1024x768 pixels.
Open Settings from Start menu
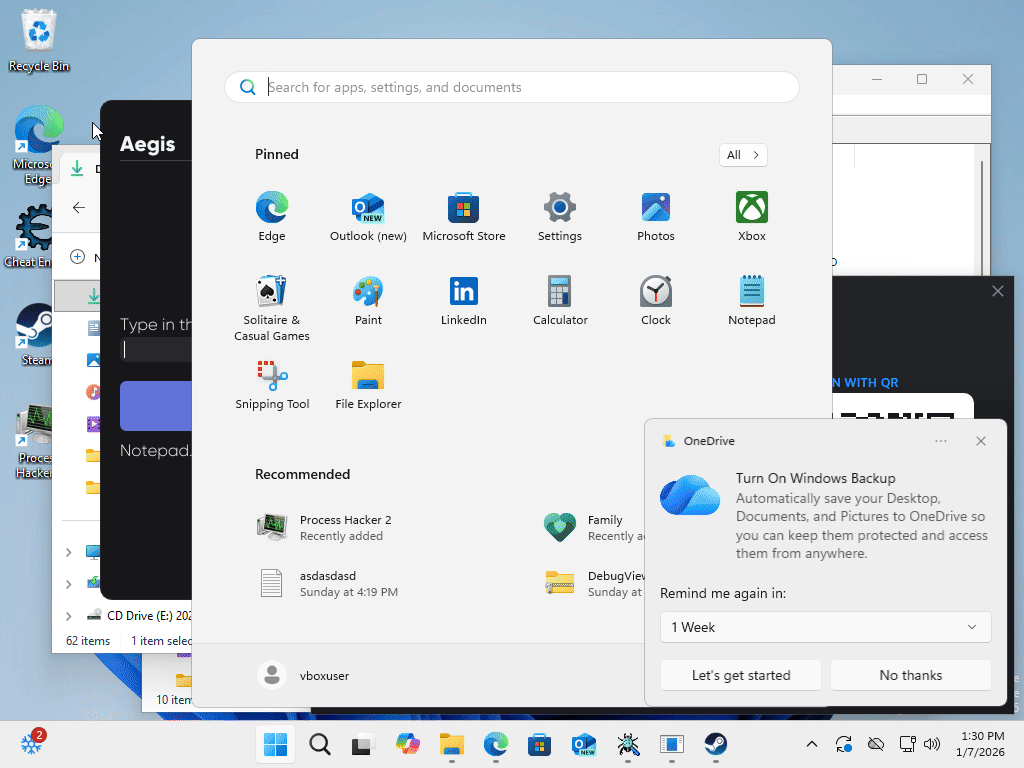pyautogui.click(x=560, y=217)
